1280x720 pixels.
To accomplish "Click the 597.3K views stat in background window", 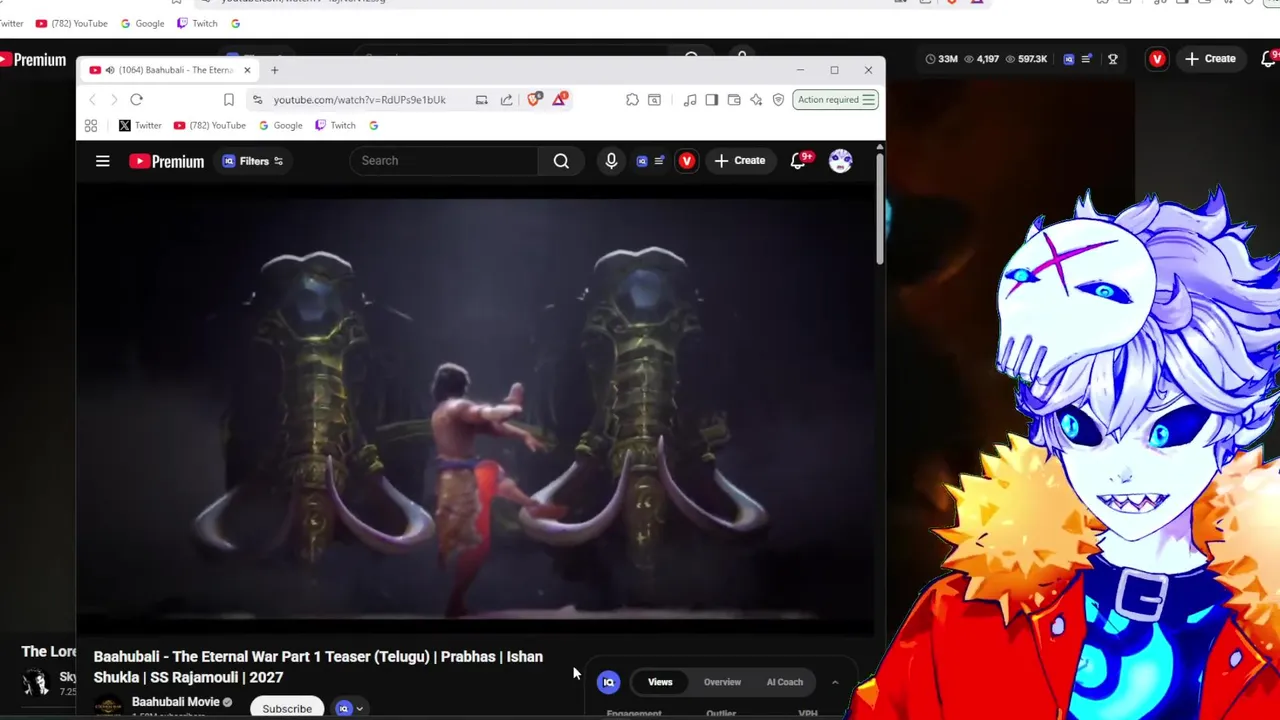I will [1026, 59].
